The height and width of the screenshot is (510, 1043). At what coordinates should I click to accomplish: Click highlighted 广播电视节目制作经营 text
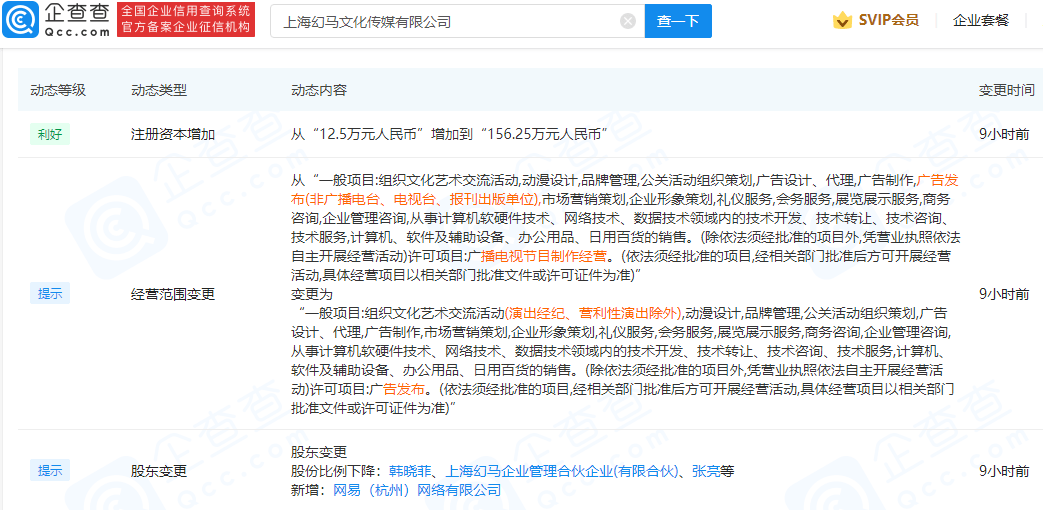pos(542,256)
